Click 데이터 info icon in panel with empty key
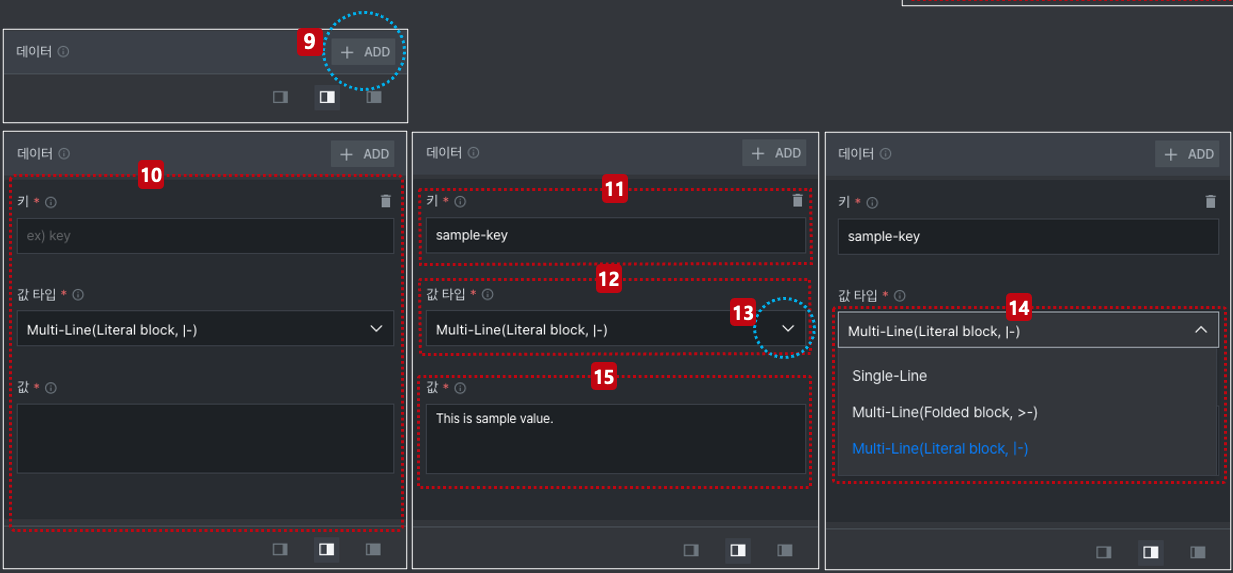Image resolution: width=1233 pixels, height=573 pixels. [64, 154]
